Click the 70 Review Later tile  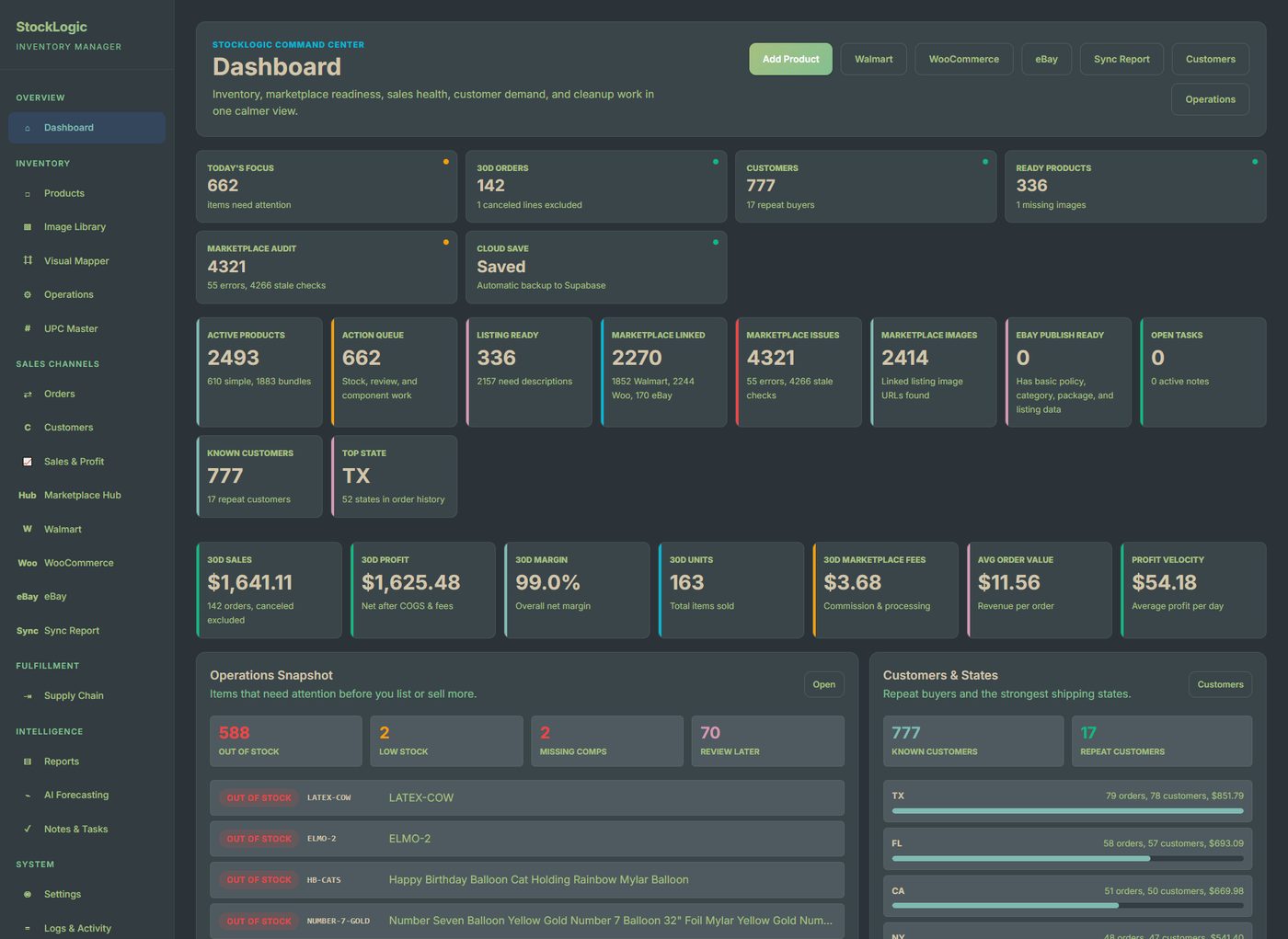coord(768,741)
